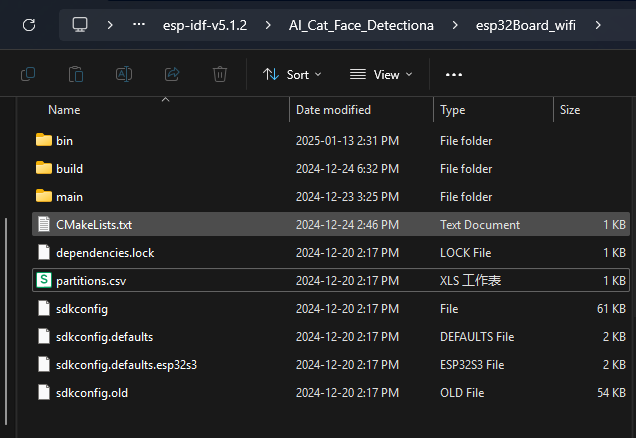Click the Rename toolbar icon
The image size is (636, 438).
click(124, 74)
